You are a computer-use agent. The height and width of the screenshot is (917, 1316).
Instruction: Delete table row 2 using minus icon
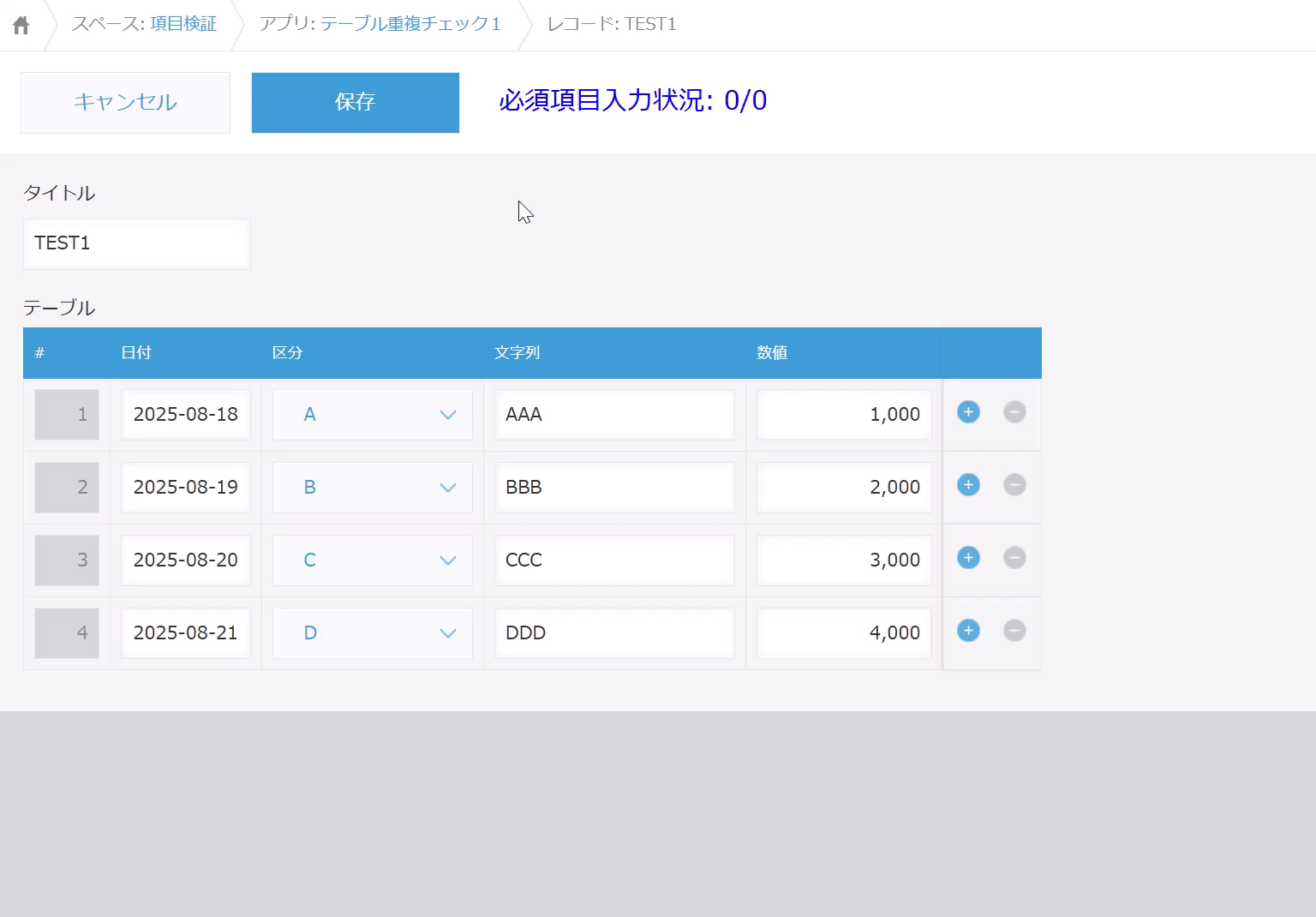click(x=1014, y=485)
